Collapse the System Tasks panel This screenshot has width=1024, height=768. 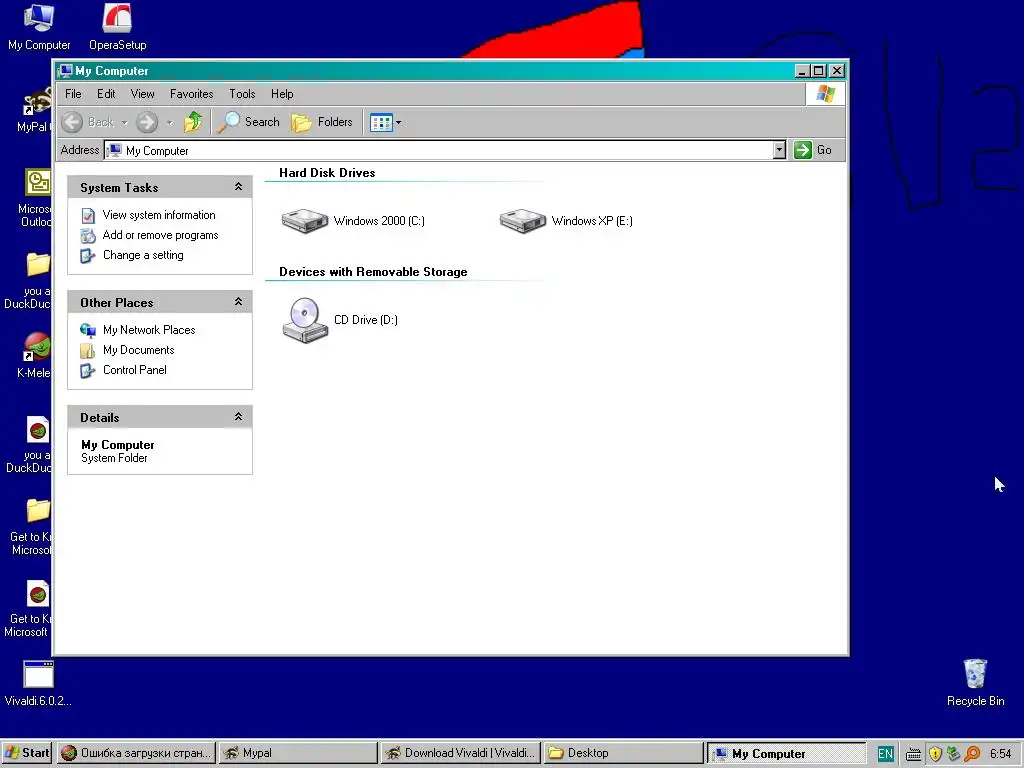point(238,187)
